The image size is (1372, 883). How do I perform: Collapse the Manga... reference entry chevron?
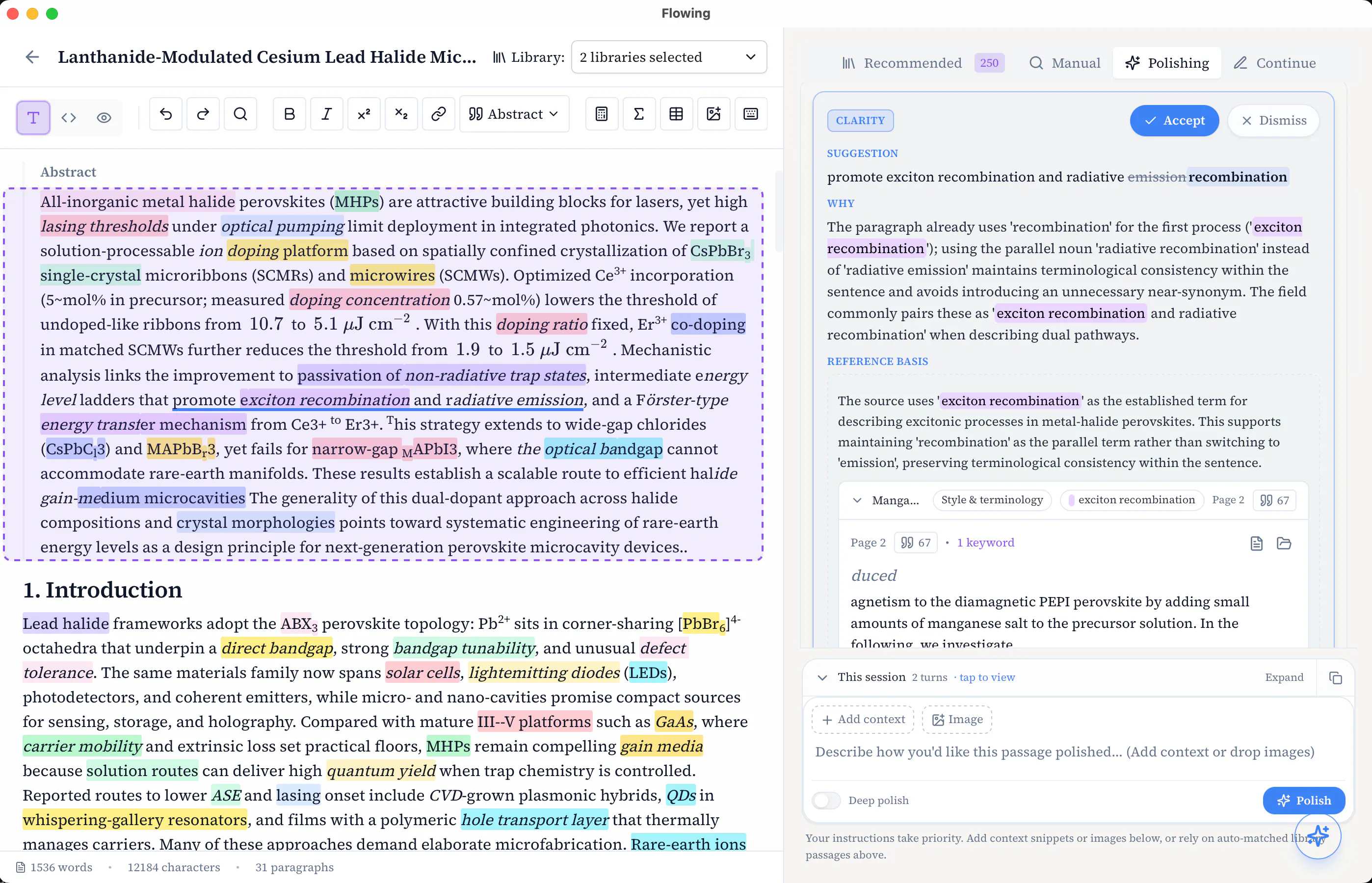(857, 500)
